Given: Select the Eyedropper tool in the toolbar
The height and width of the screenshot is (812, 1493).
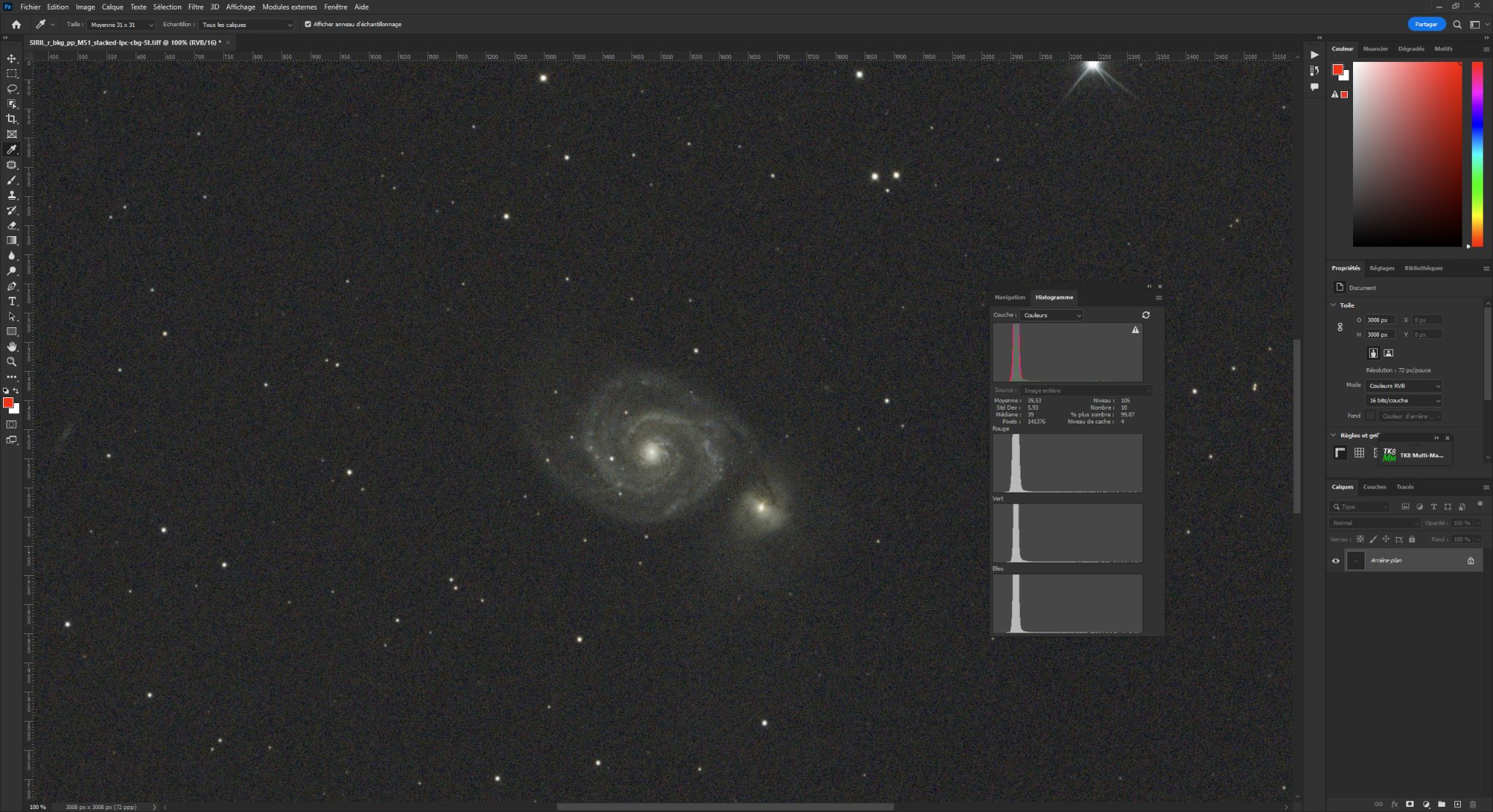Looking at the screenshot, I should [x=12, y=149].
